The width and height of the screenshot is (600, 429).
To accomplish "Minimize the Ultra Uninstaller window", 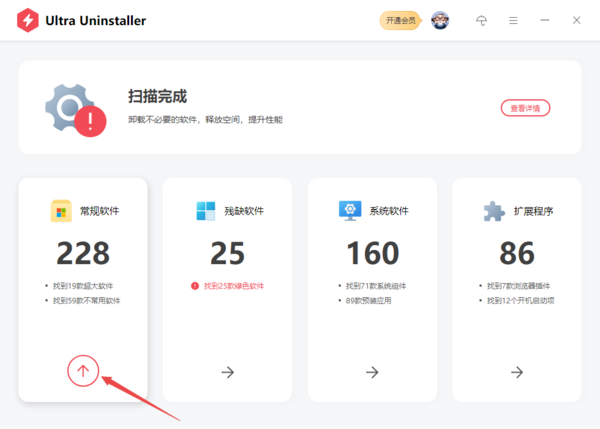I will point(545,21).
